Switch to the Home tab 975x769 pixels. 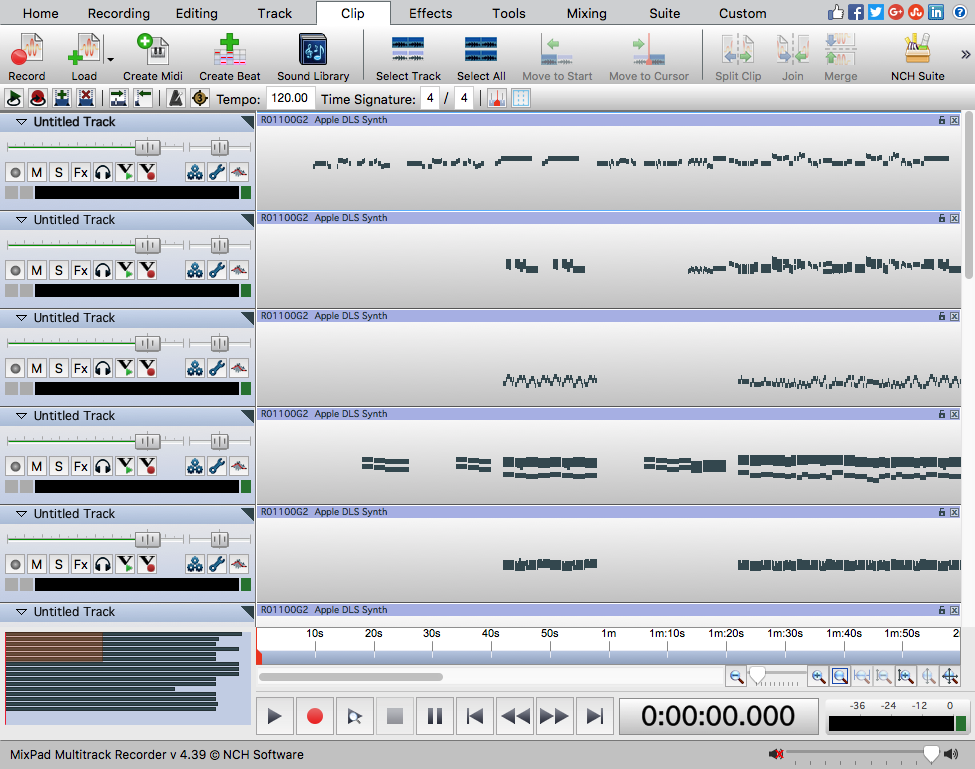click(x=40, y=13)
